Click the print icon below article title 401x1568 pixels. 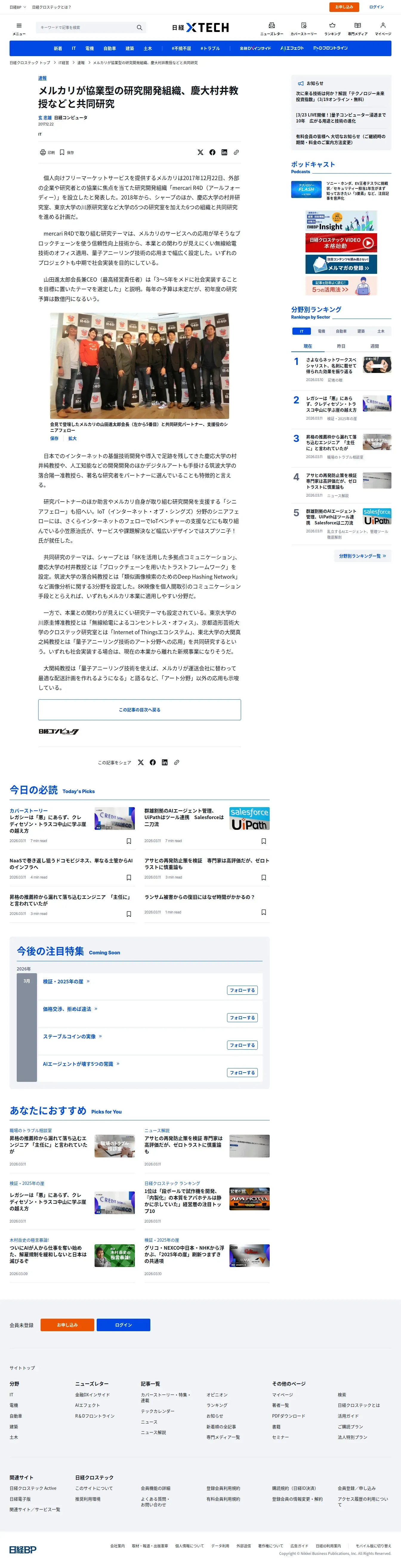(x=43, y=152)
